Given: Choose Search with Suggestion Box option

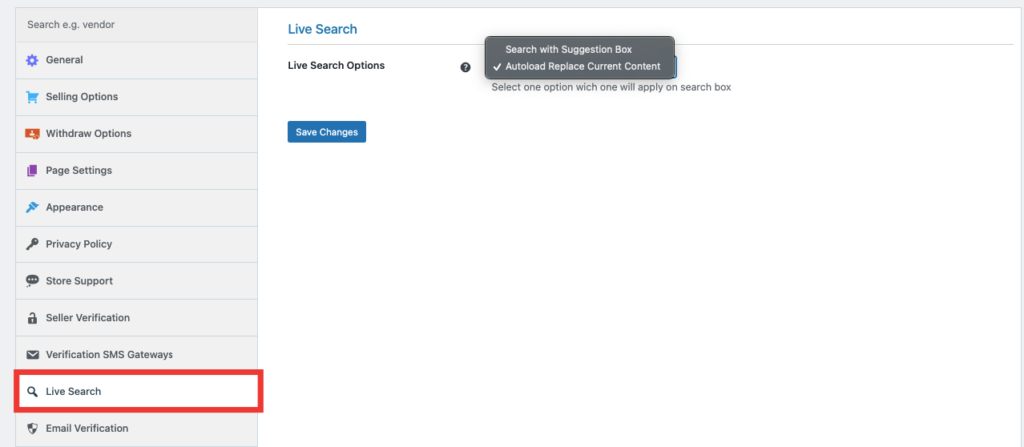Looking at the screenshot, I should pyautogui.click(x=568, y=49).
